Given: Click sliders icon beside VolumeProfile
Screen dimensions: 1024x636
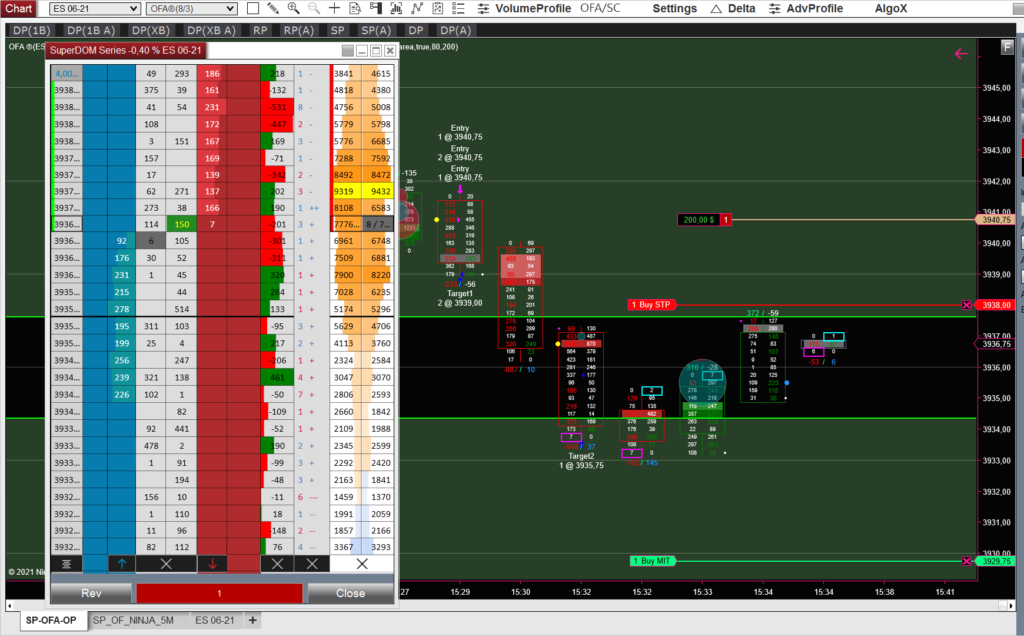Looking at the screenshot, I should coord(483,8).
